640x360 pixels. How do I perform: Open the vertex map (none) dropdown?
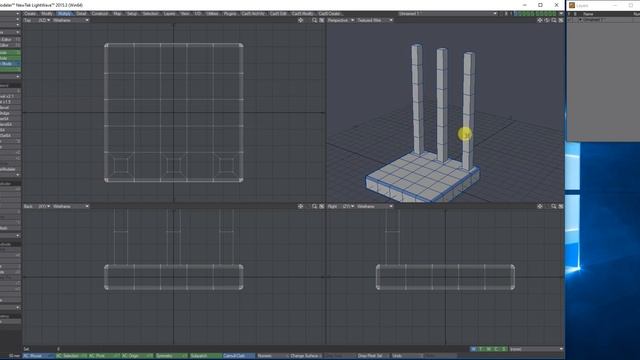click(536, 349)
